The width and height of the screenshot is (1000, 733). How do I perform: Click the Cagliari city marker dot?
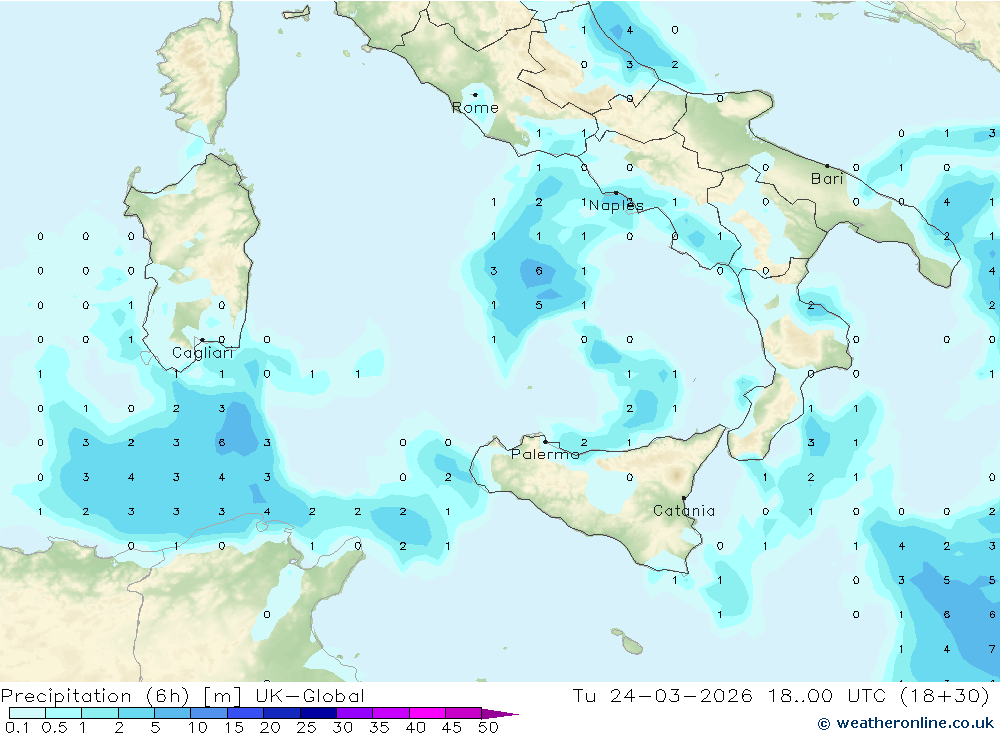202,340
